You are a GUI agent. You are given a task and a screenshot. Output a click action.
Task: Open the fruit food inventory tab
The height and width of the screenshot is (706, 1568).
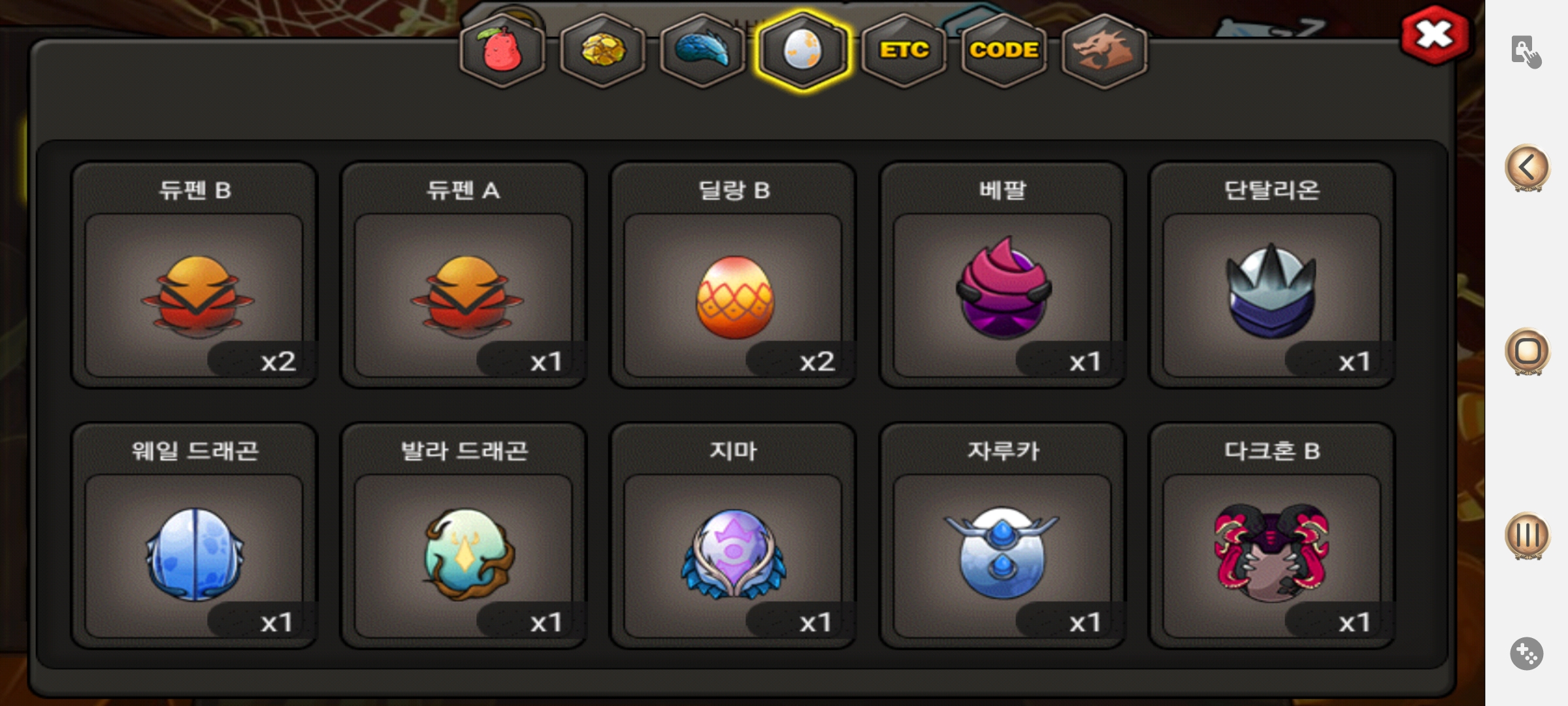(502, 51)
